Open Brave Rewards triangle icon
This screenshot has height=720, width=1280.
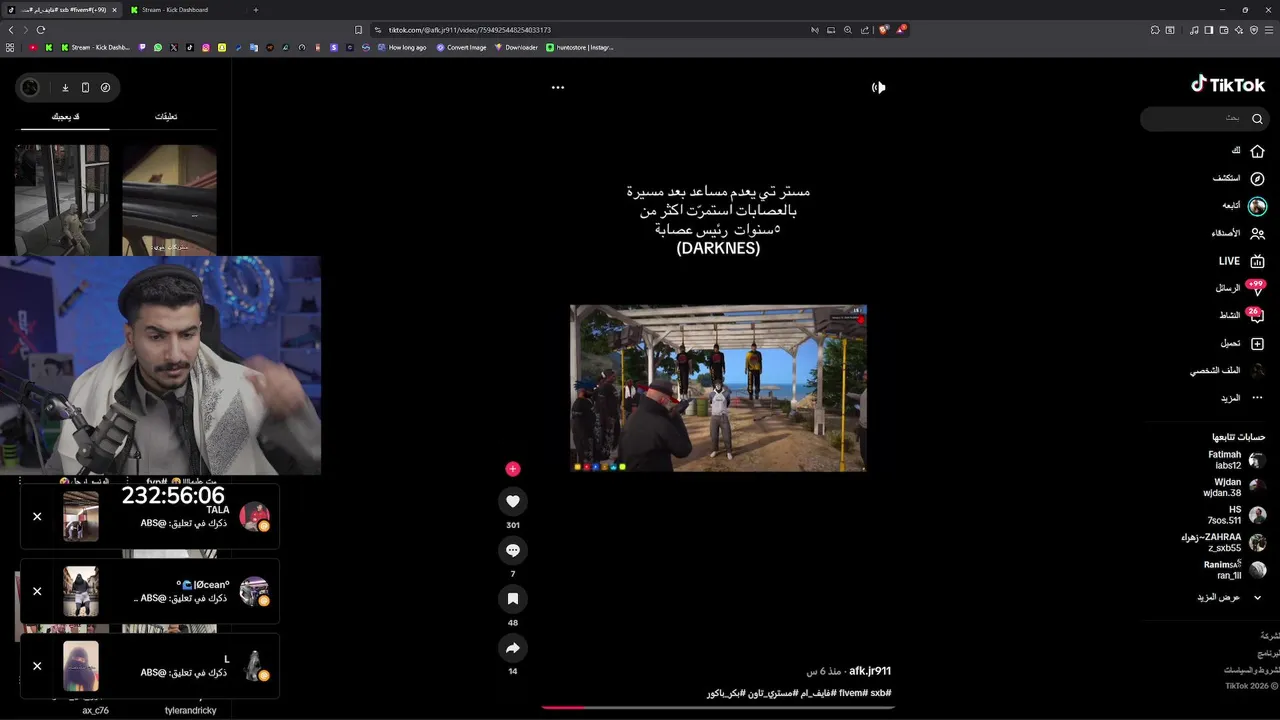pos(901,30)
